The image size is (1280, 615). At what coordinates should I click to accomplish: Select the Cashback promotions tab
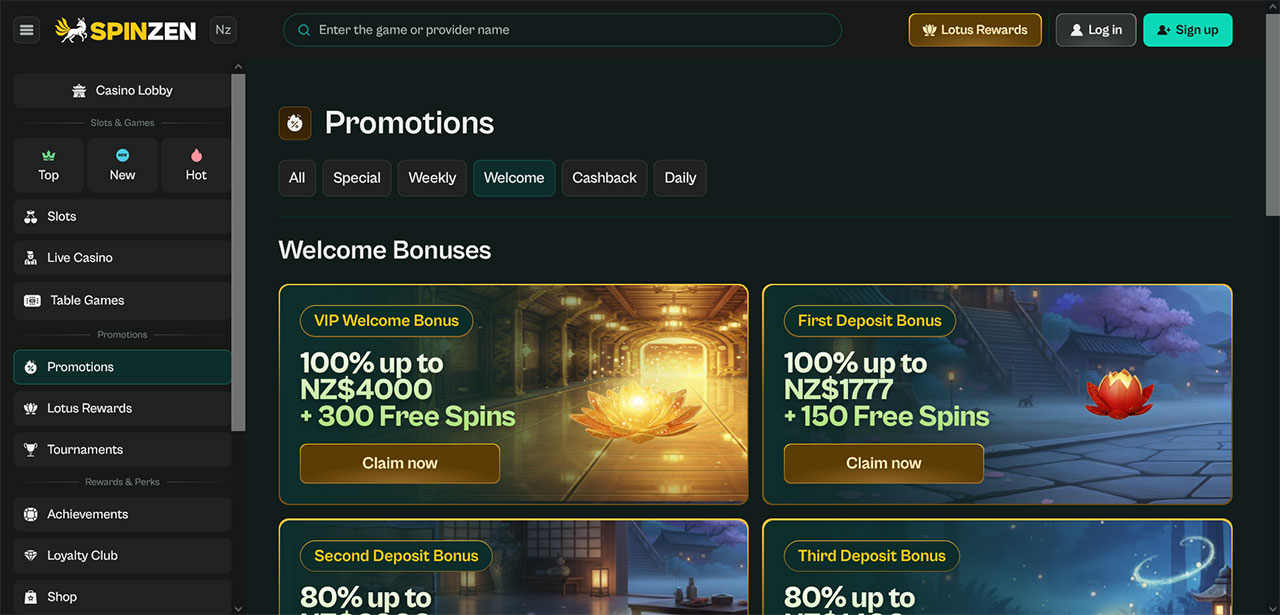(604, 178)
